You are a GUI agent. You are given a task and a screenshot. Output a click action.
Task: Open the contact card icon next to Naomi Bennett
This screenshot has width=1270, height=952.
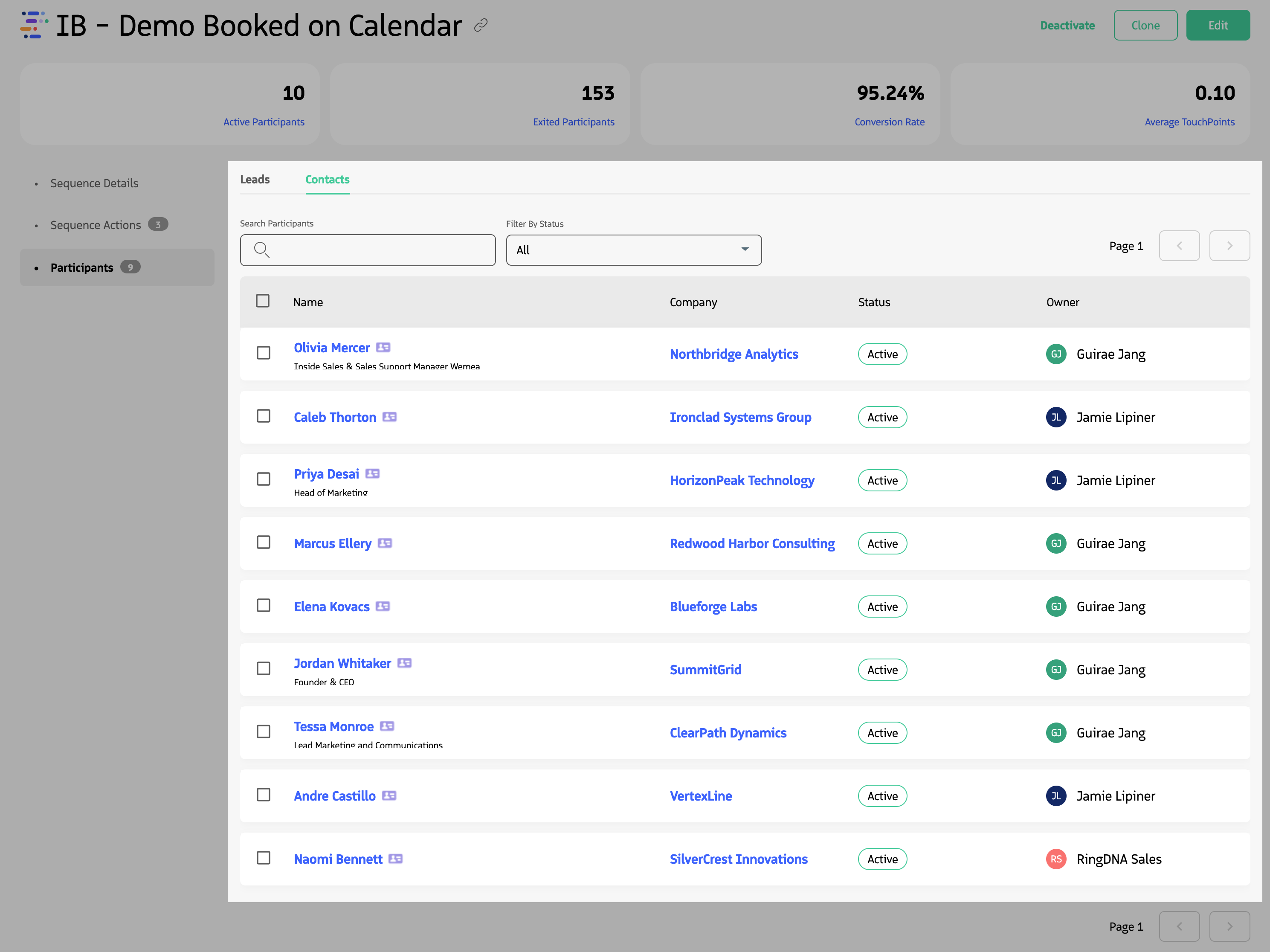[396, 859]
